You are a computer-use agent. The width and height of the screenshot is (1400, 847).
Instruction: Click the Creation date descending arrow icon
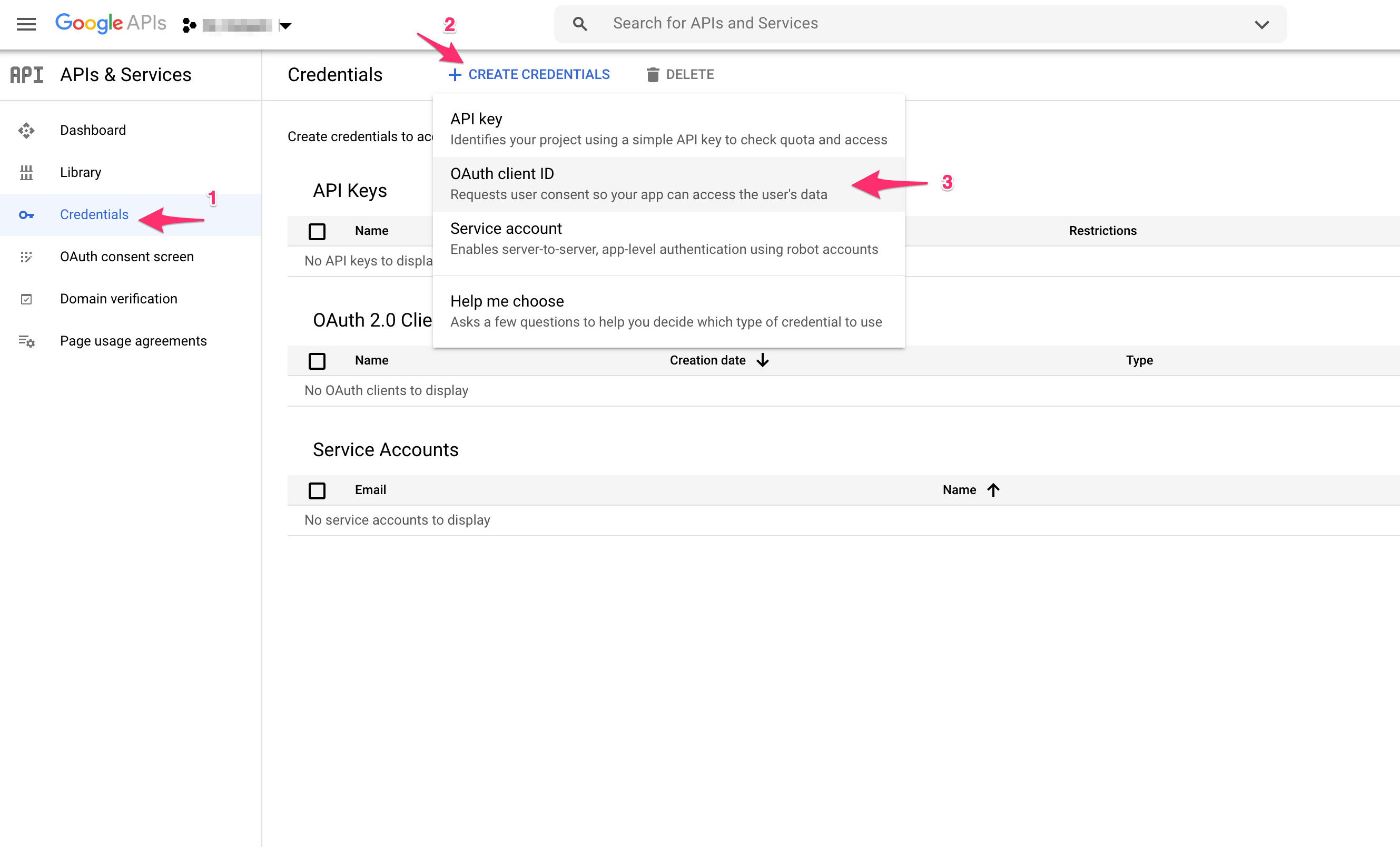[763, 360]
